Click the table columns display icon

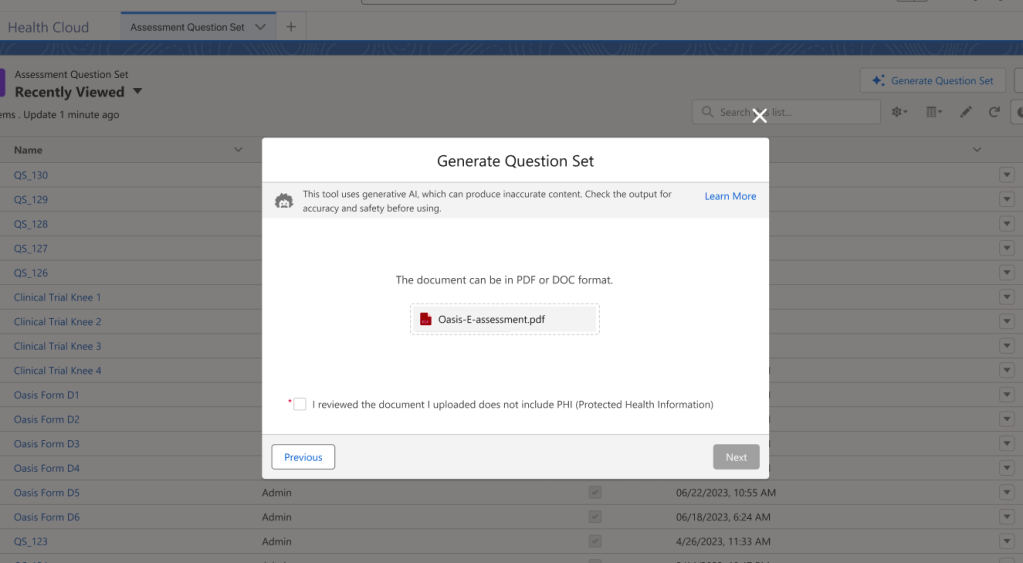933,112
